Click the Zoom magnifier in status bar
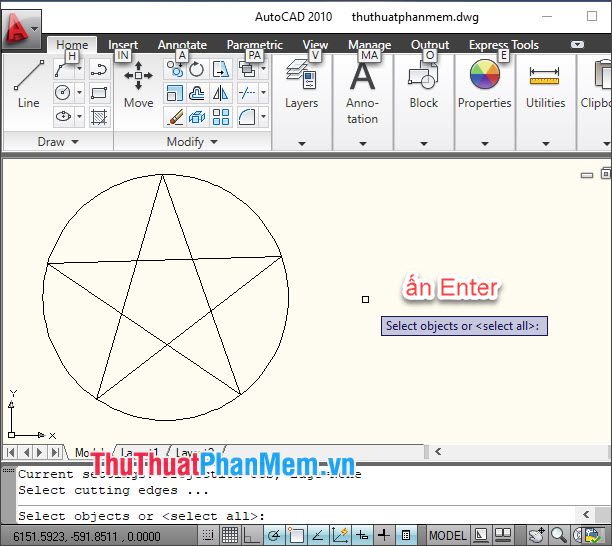612x546 pixels. (559, 535)
